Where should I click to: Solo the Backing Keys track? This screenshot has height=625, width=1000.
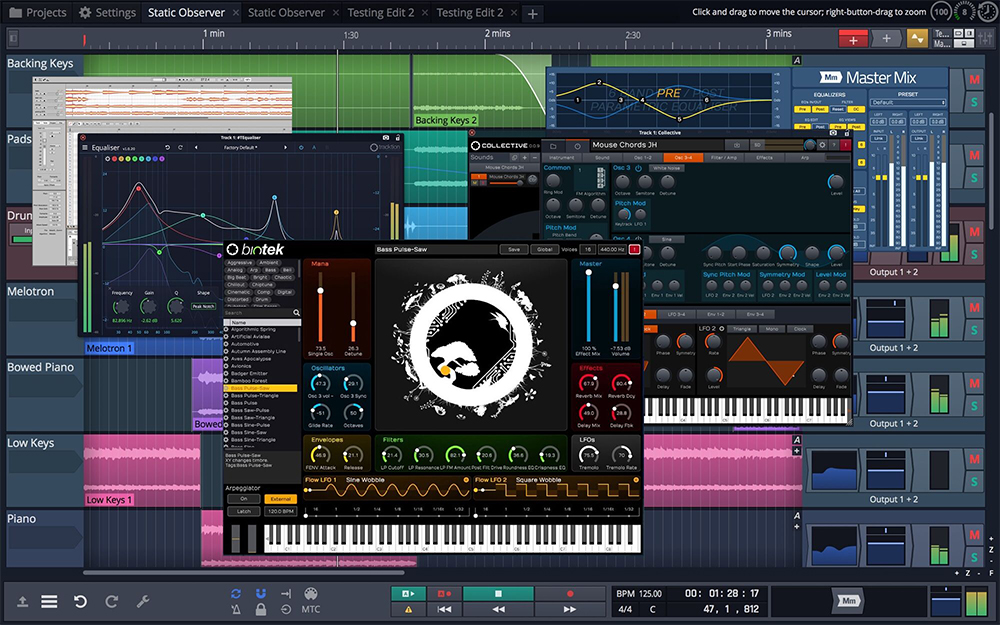click(x=974, y=102)
